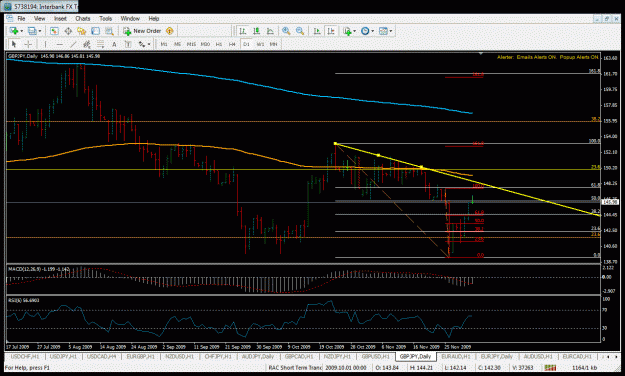Open the Indicators list icon
Screen dimensions: 625x376
(347, 31)
